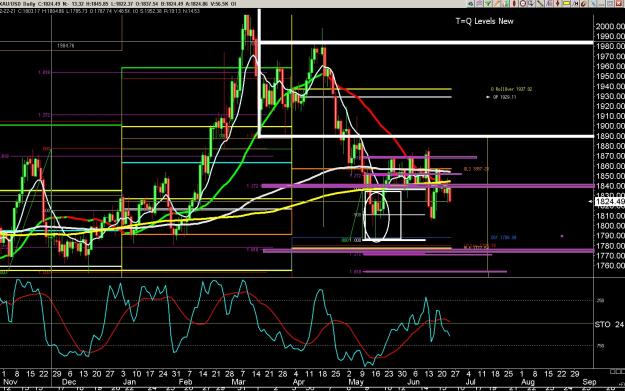The height and width of the screenshot is (391, 625).
Task: Click the 1760.00 price axis label
Action: click(610, 266)
